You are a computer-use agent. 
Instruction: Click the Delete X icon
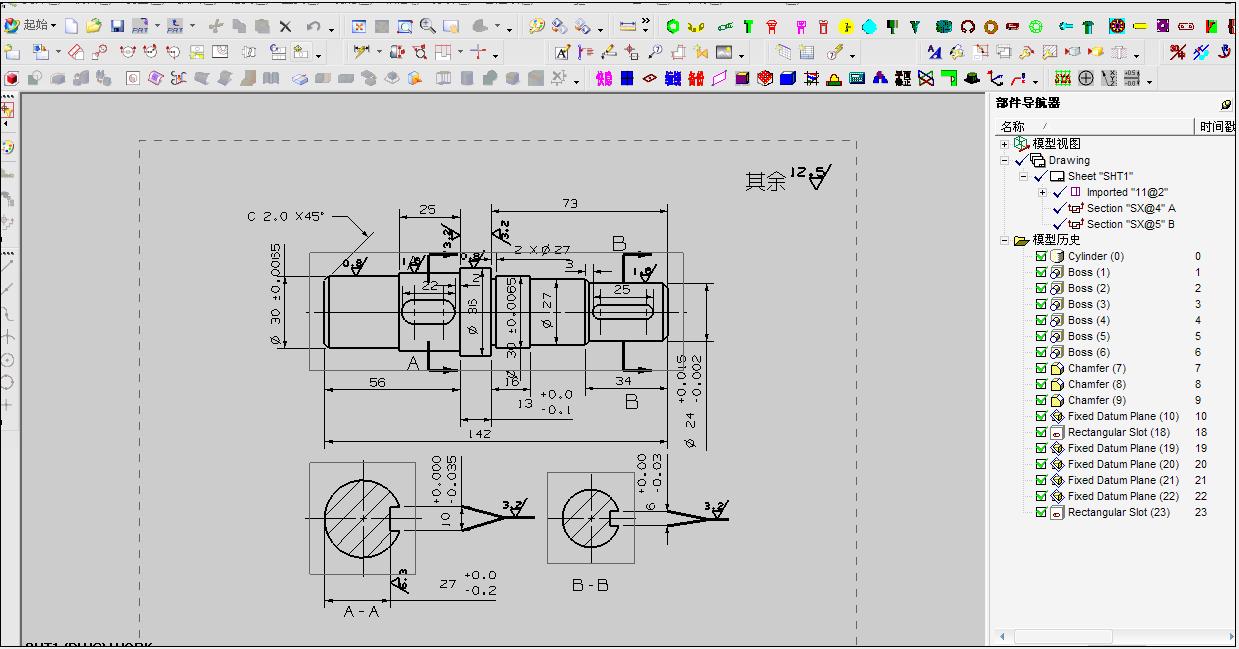[285, 26]
